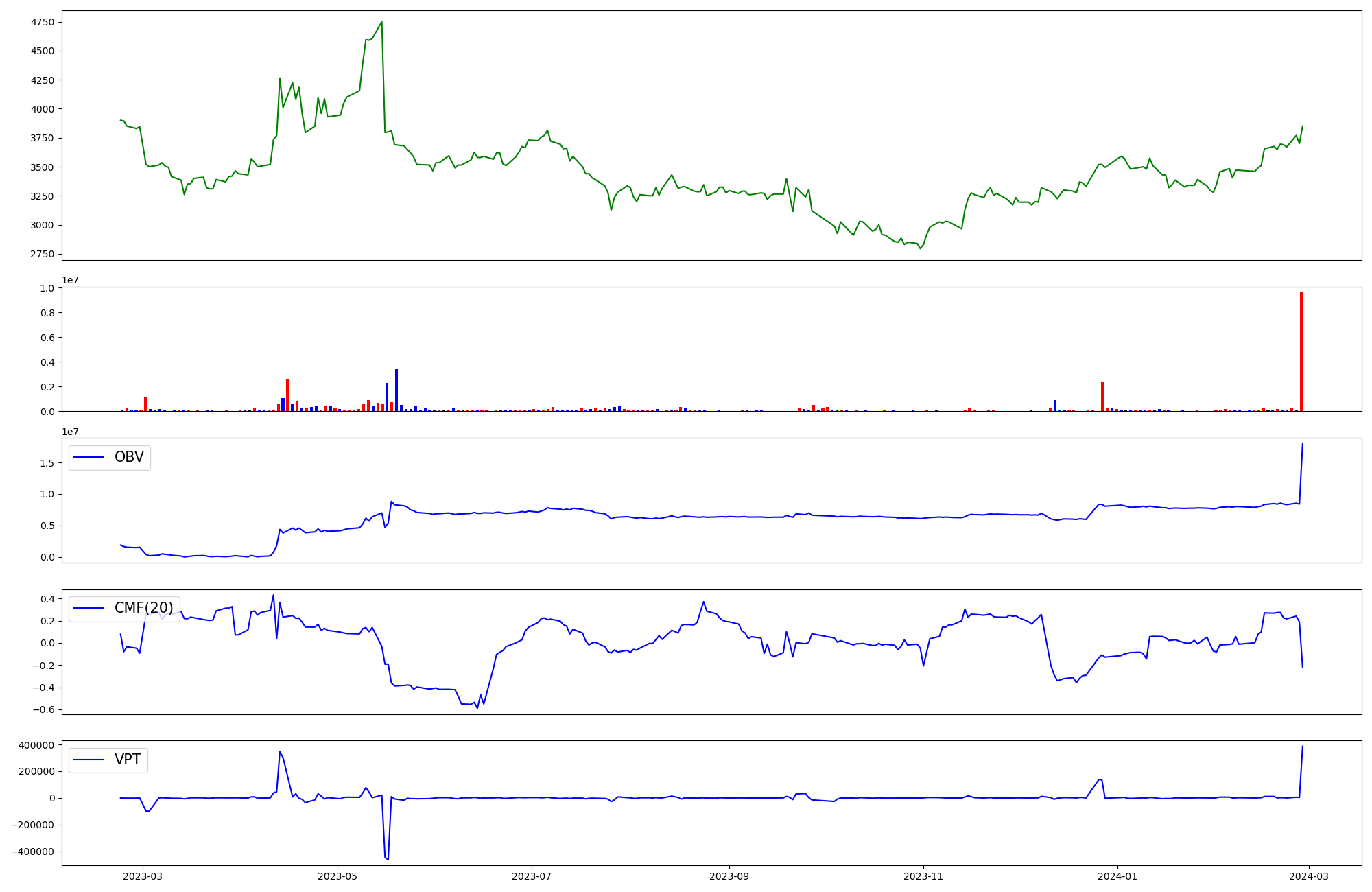This screenshot has width=1372, height=892.
Task: Click the VPT negative spike near -400000
Action: (x=388, y=858)
